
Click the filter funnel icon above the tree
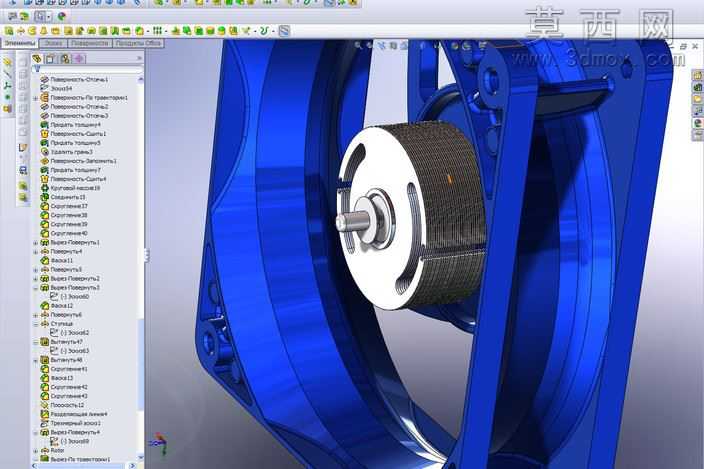37,69
